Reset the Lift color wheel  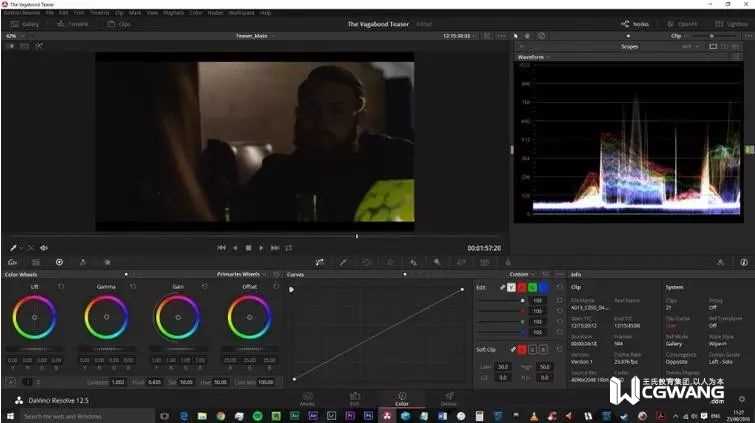61,287
